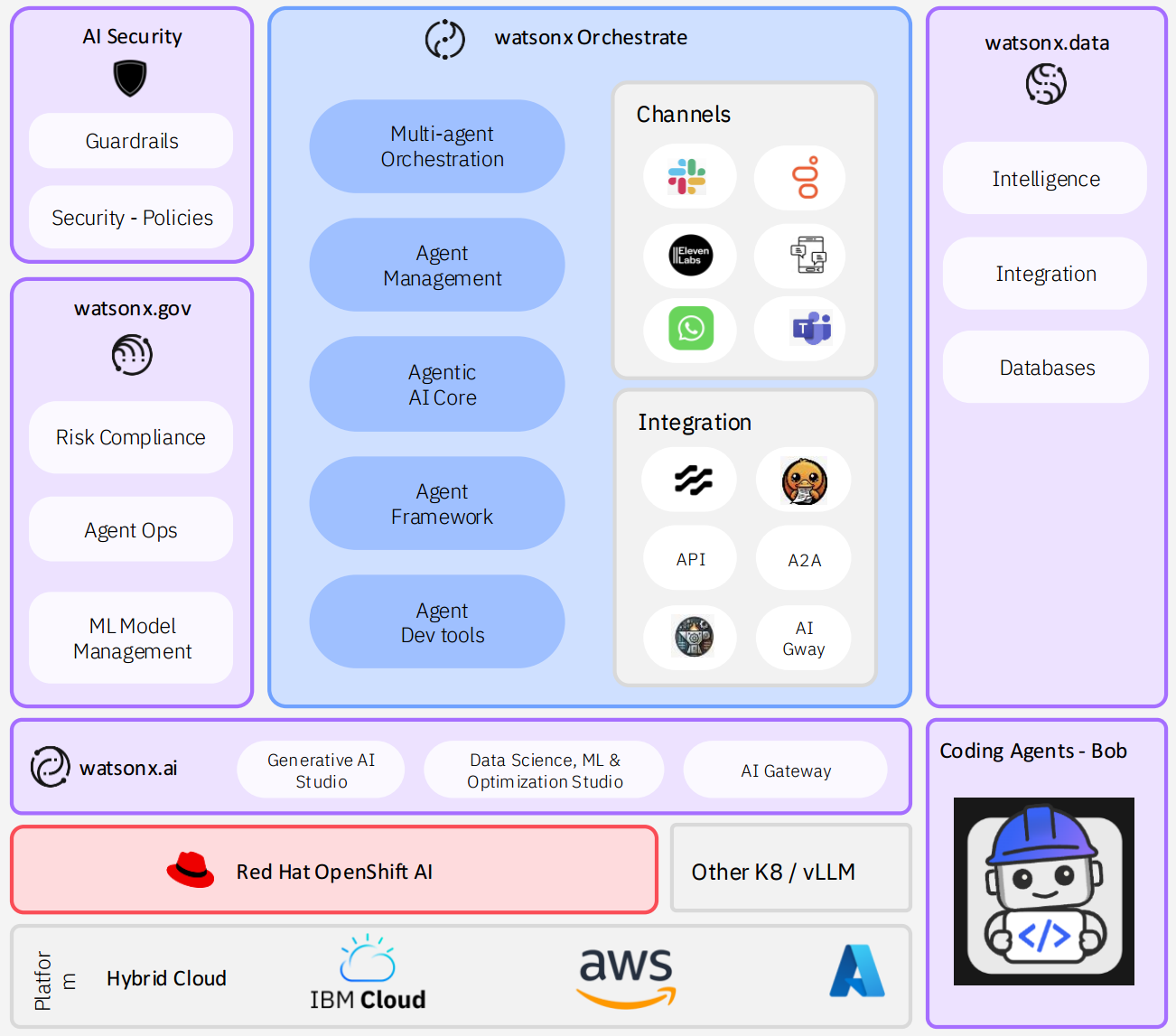Select the mobile chat channel icon
The height and width of the screenshot is (1036, 1176).
click(807, 256)
